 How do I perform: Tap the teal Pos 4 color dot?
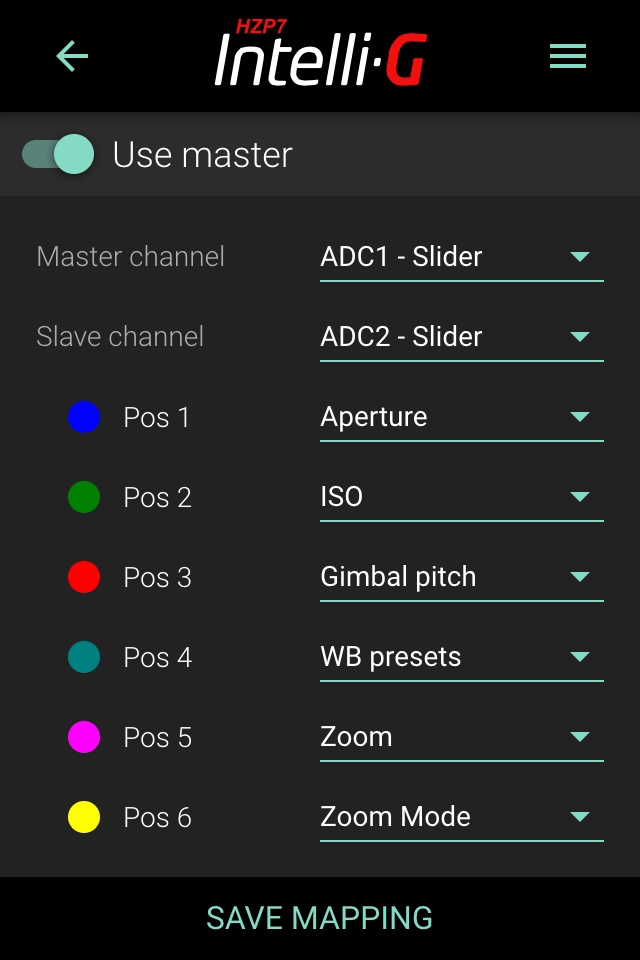point(84,657)
